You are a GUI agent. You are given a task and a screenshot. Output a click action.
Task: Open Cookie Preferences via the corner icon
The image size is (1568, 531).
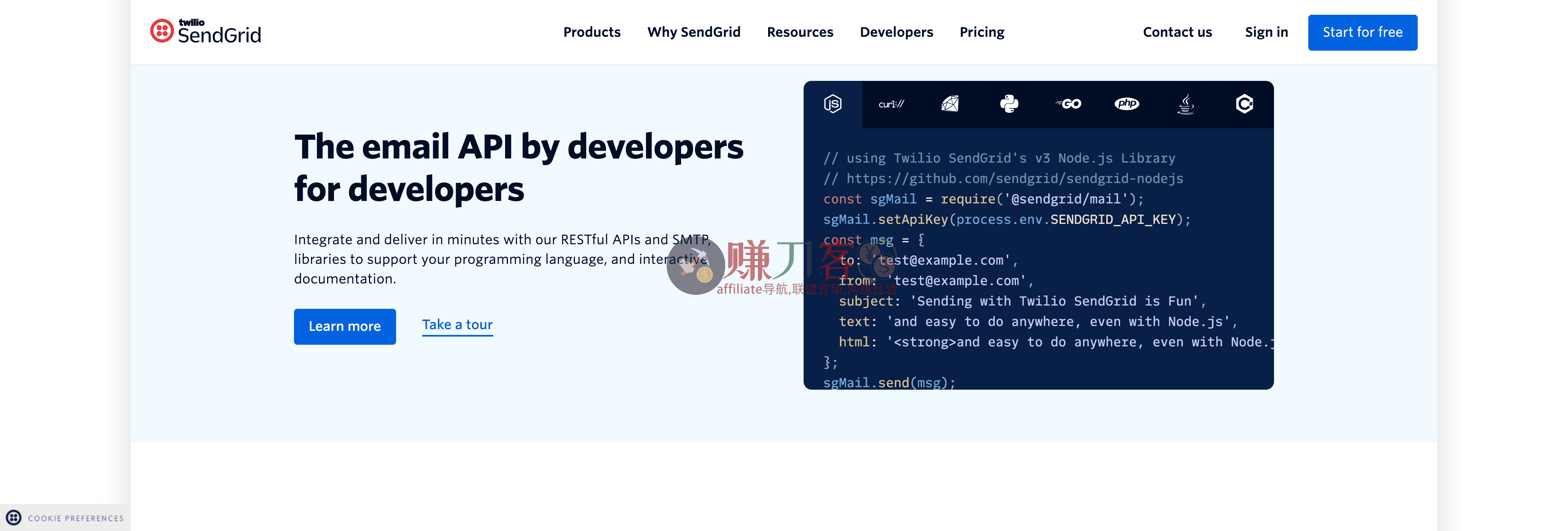click(15, 518)
